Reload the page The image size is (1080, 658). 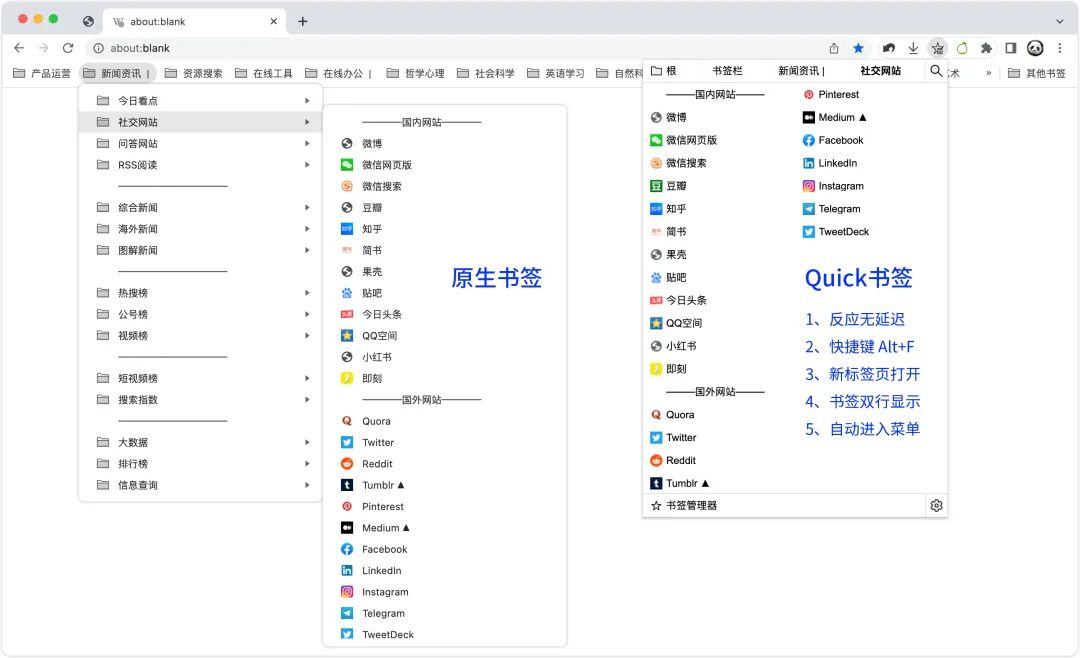click(68, 48)
